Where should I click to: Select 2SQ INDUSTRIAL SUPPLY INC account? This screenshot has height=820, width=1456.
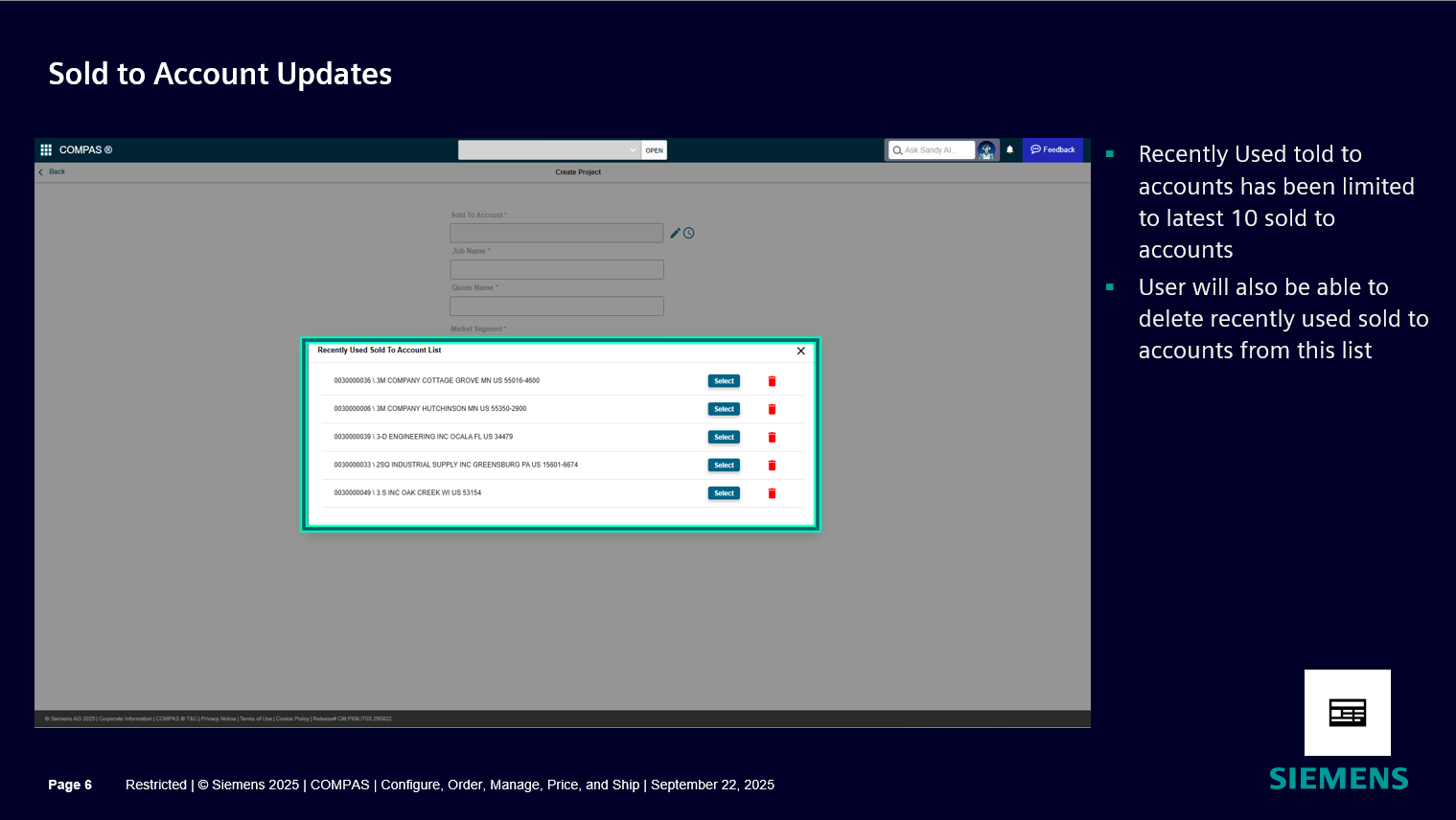pos(724,466)
